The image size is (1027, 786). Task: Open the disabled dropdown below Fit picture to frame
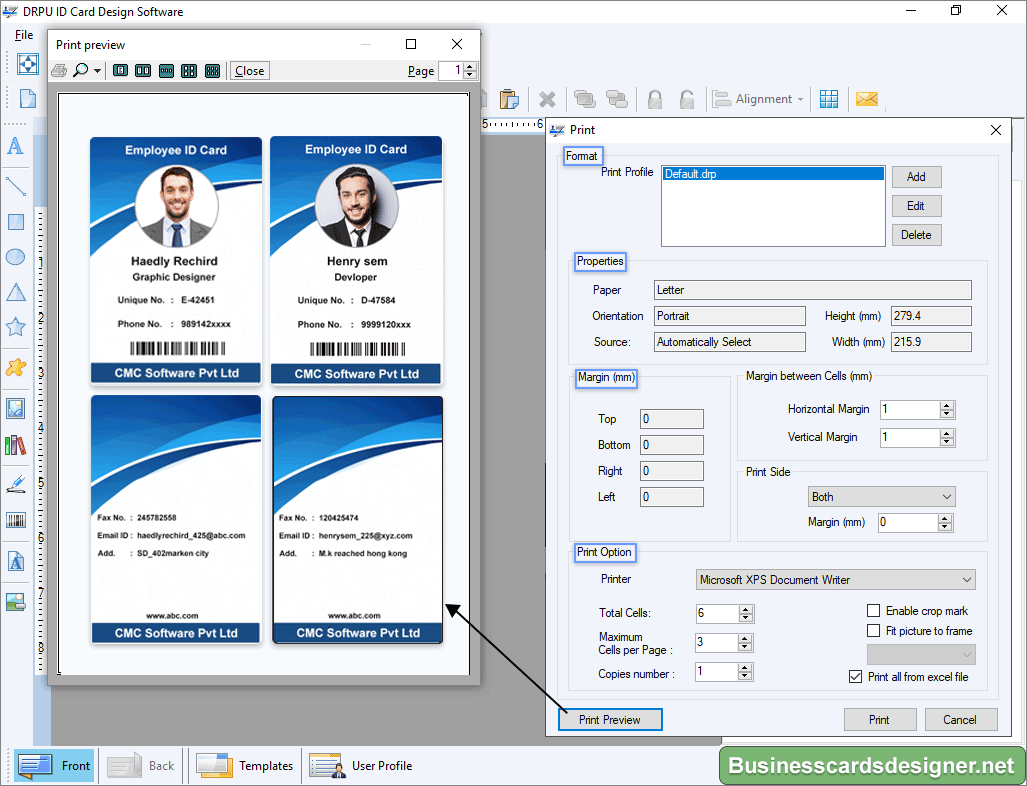pos(921,654)
